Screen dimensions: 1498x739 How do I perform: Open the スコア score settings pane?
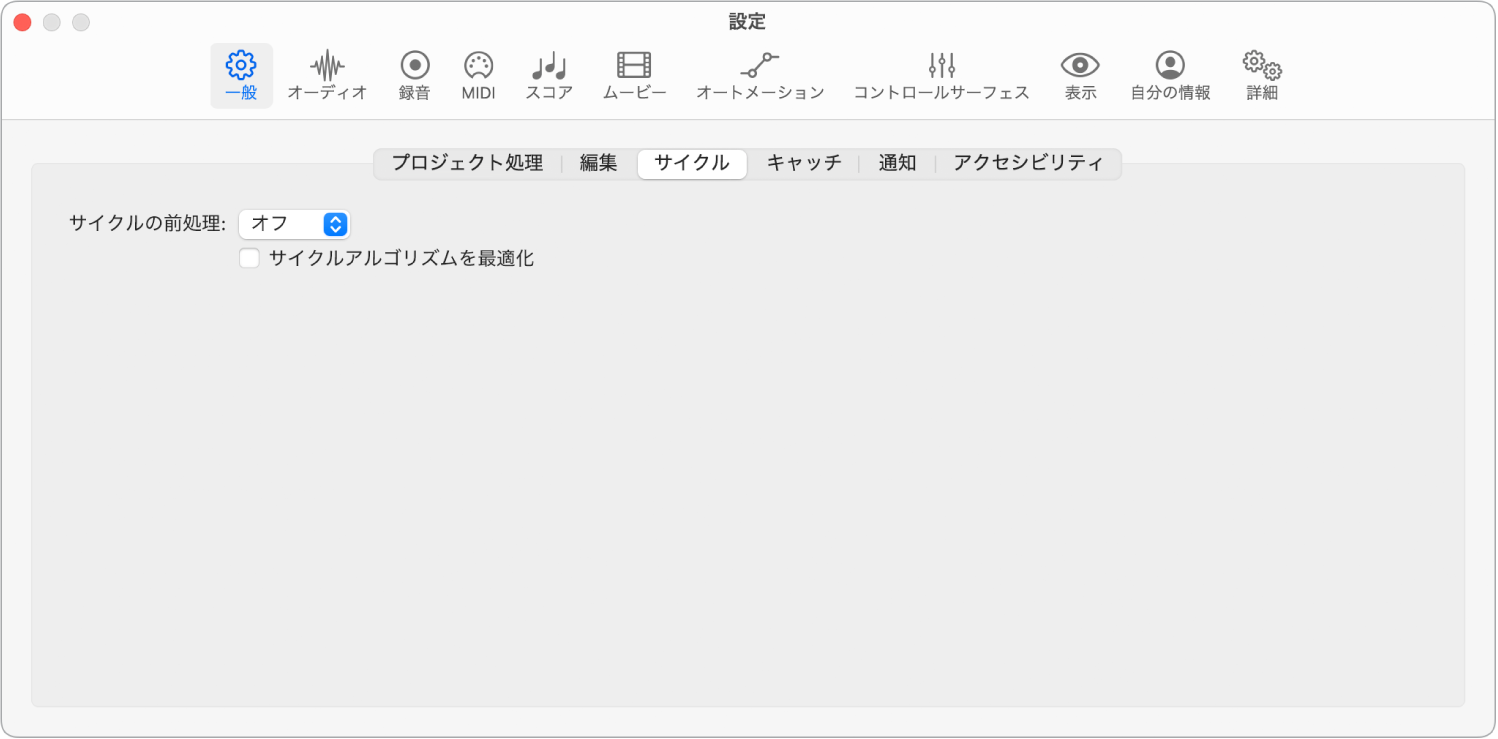coord(549,76)
